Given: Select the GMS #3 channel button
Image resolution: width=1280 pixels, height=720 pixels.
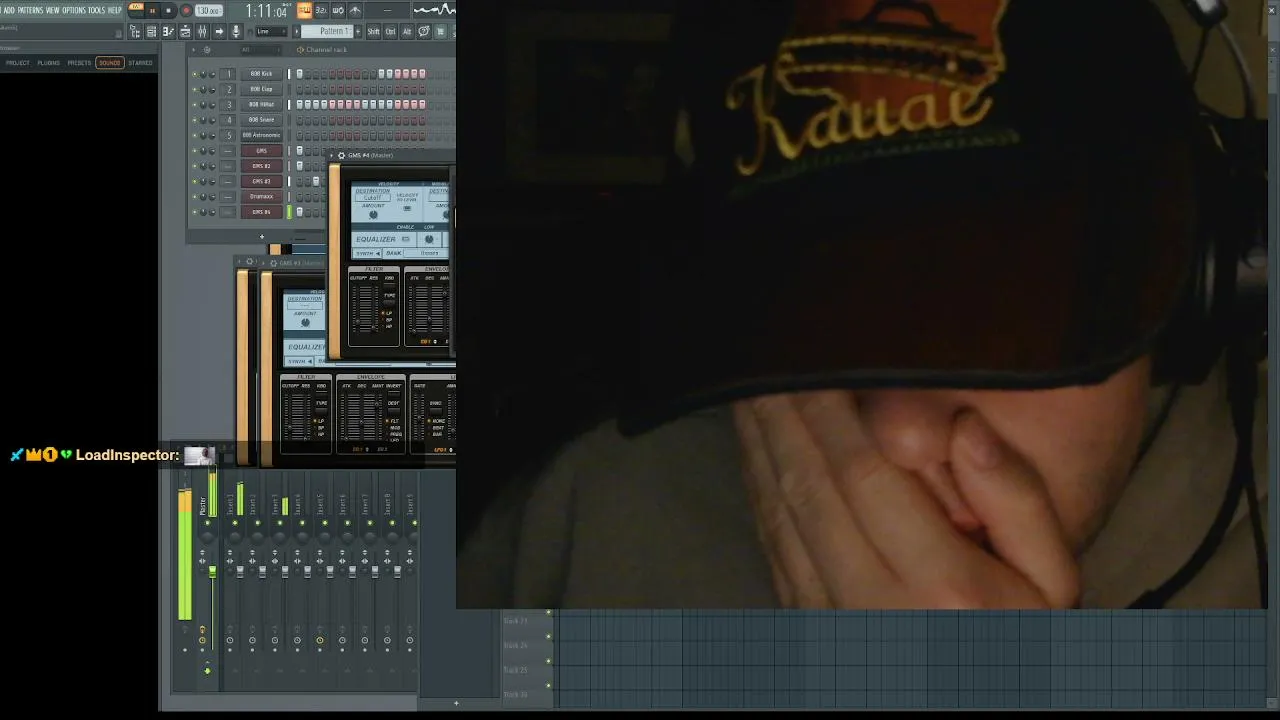Looking at the screenshot, I should (261, 181).
